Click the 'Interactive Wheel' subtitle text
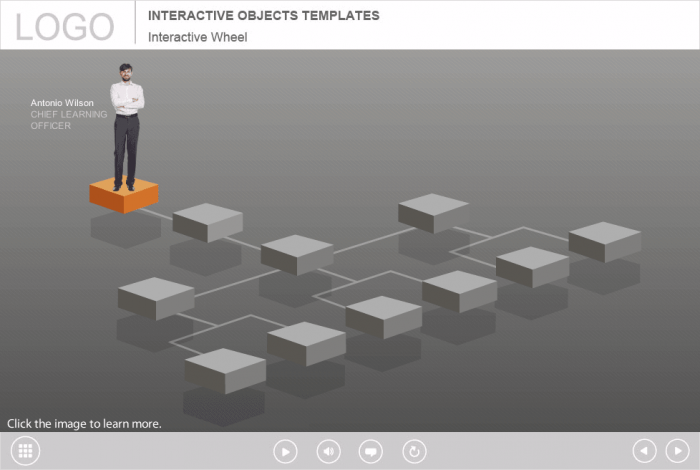Image resolution: width=700 pixels, height=470 pixels. 197,37
